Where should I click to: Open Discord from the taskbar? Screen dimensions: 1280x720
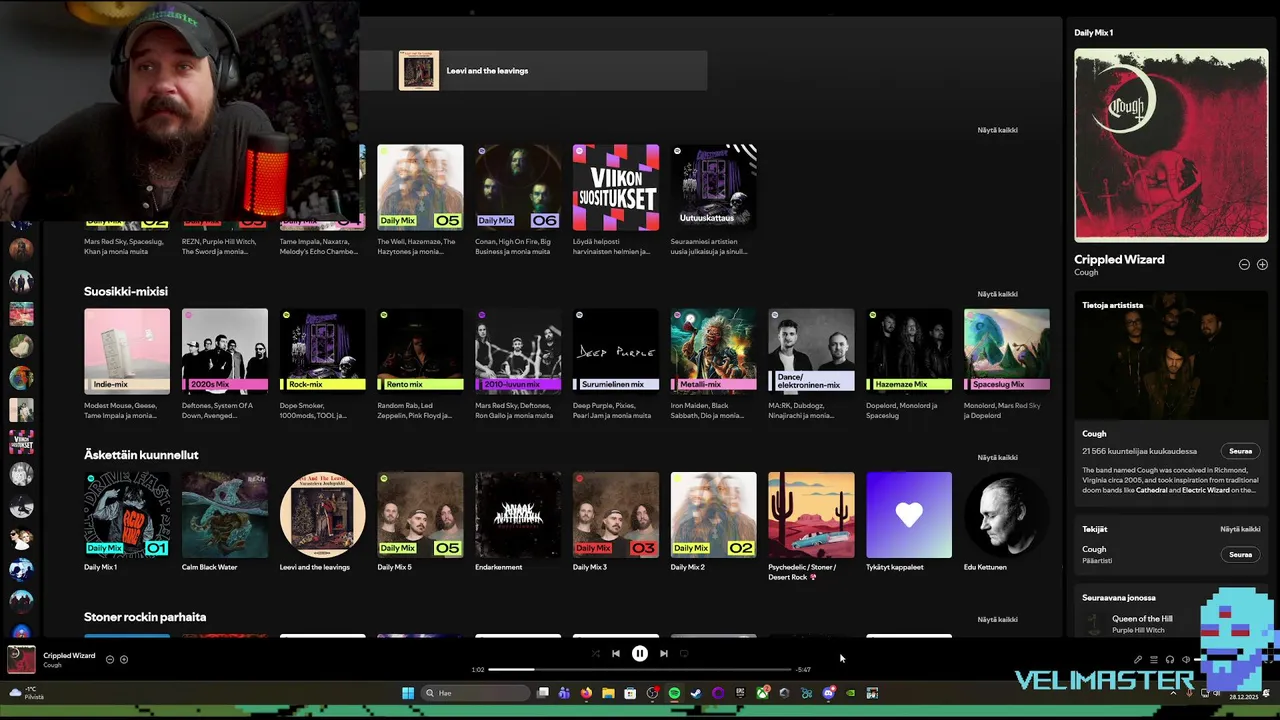pyautogui.click(x=828, y=693)
